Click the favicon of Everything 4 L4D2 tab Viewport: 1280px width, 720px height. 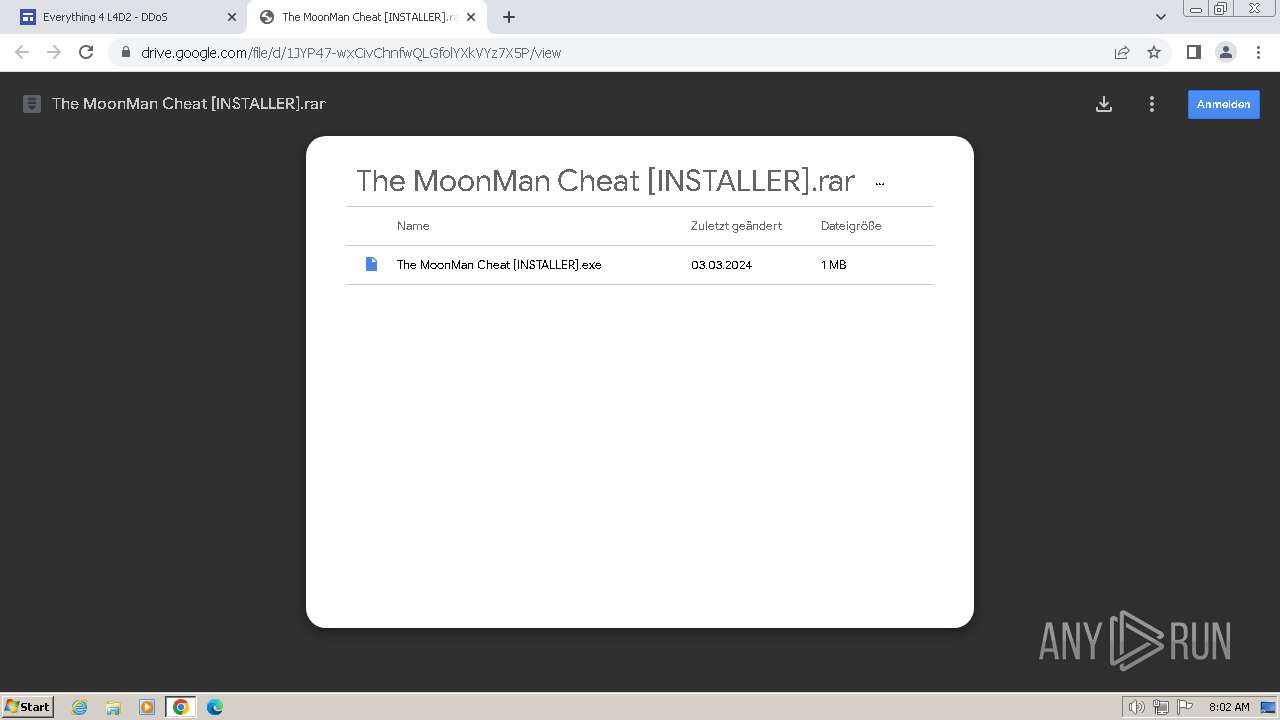(x=28, y=17)
